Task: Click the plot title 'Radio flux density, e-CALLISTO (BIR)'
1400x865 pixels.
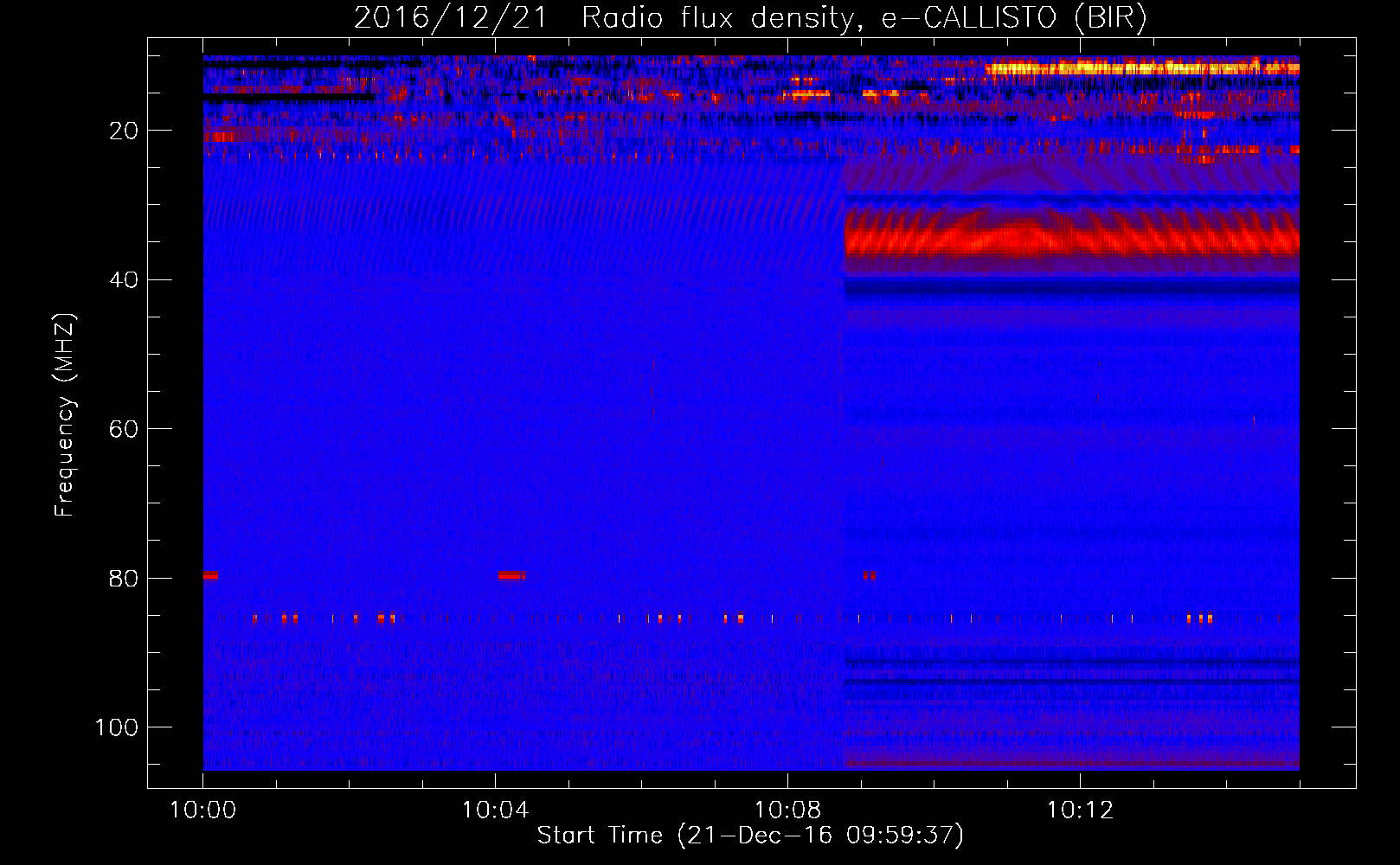Action: pyautogui.click(x=864, y=18)
